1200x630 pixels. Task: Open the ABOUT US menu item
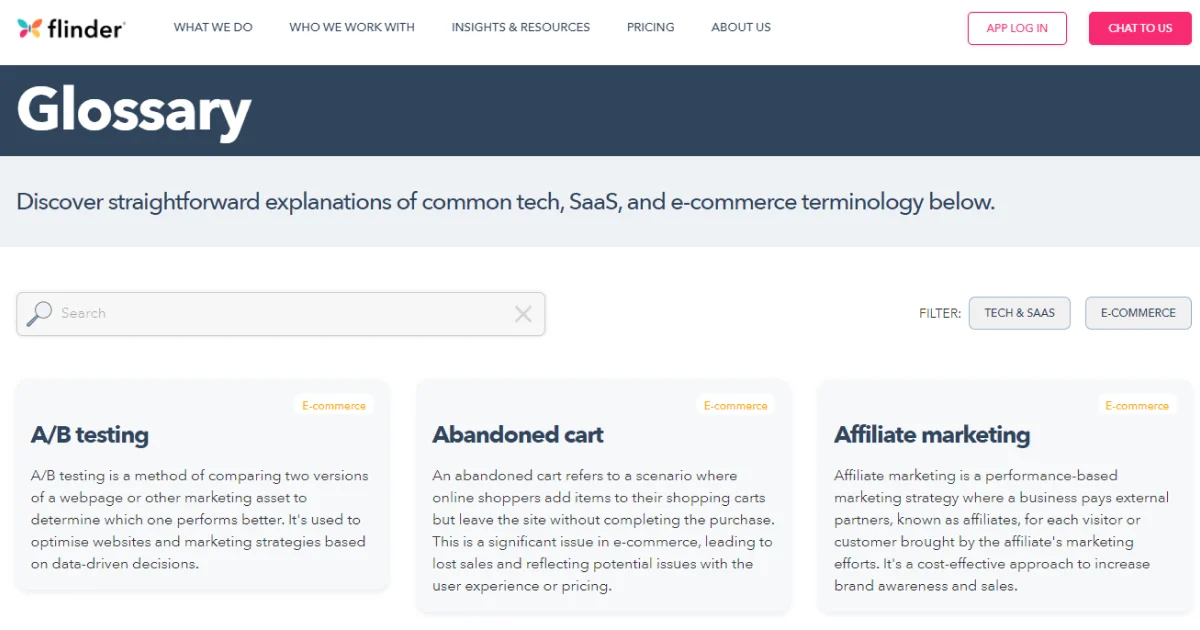(741, 28)
